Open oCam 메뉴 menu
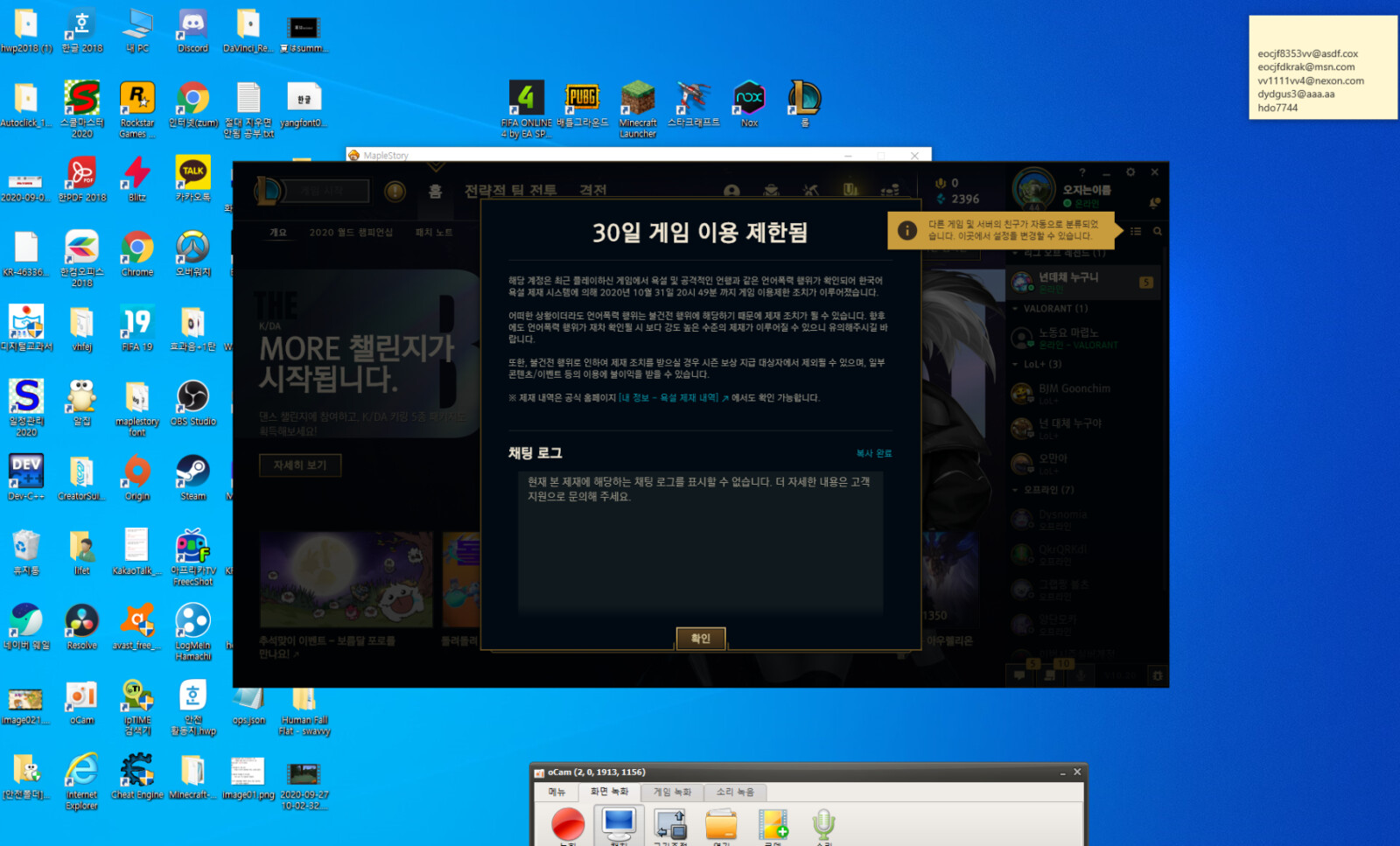Image resolution: width=1400 pixels, height=846 pixels. tap(557, 792)
